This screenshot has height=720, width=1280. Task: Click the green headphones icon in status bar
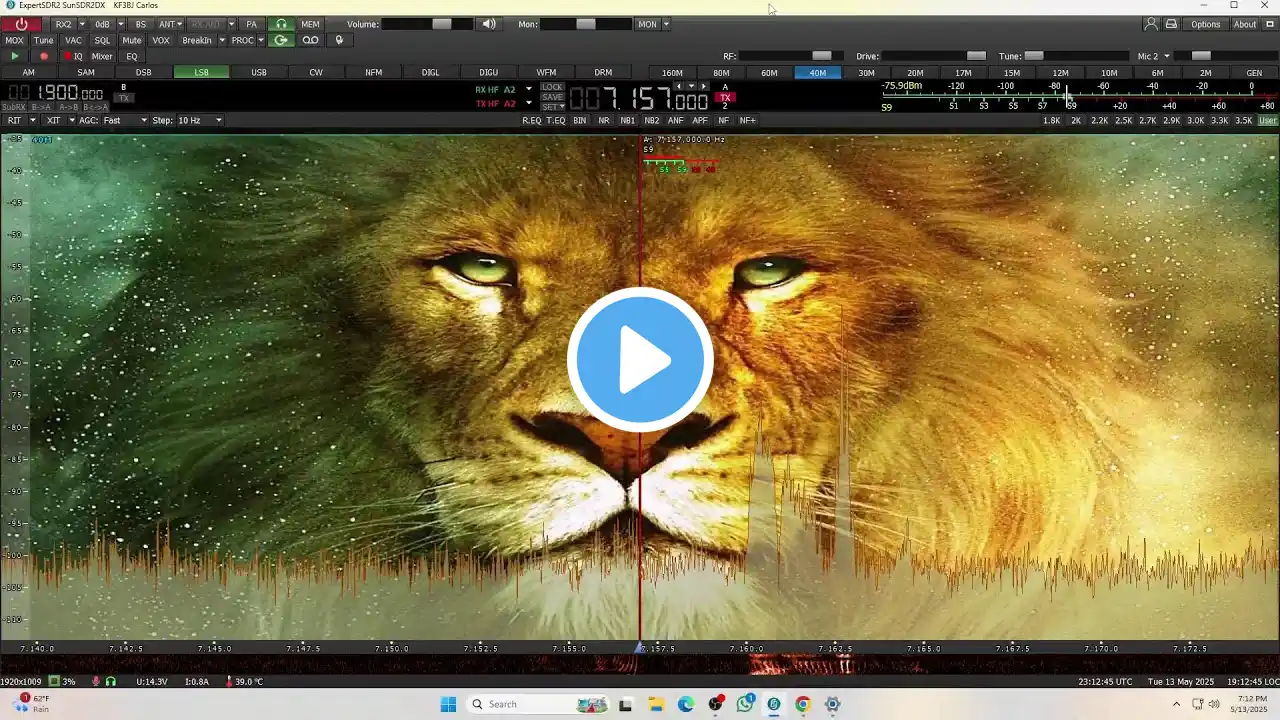[x=111, y=681]
